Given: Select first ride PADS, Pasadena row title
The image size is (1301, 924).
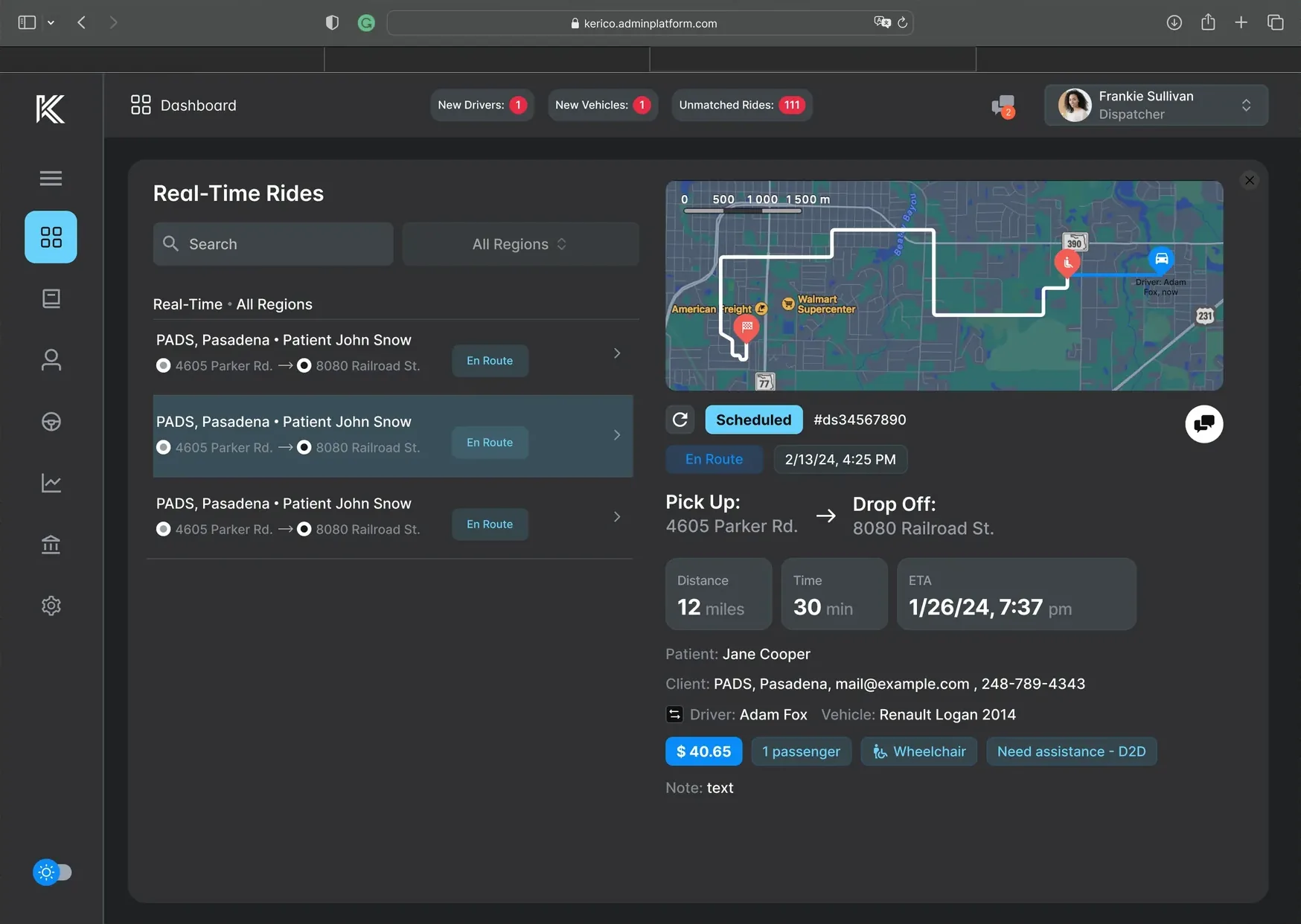Looking at the screenshot, I should (x=284, y=340).
